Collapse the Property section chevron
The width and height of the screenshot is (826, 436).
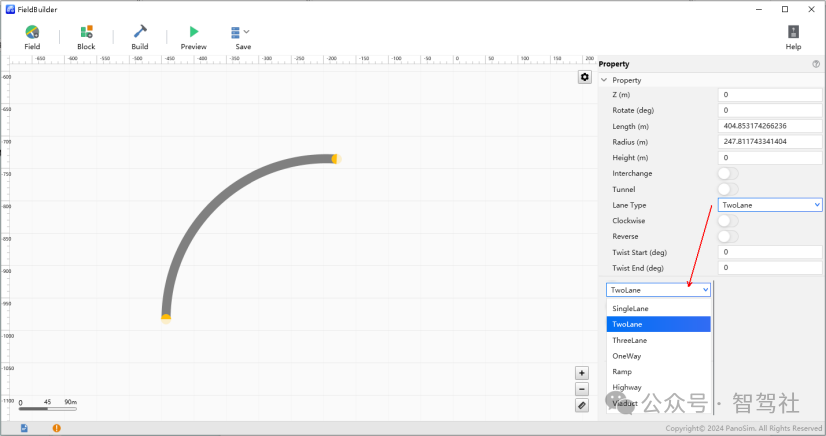click(x=604, y=80)
